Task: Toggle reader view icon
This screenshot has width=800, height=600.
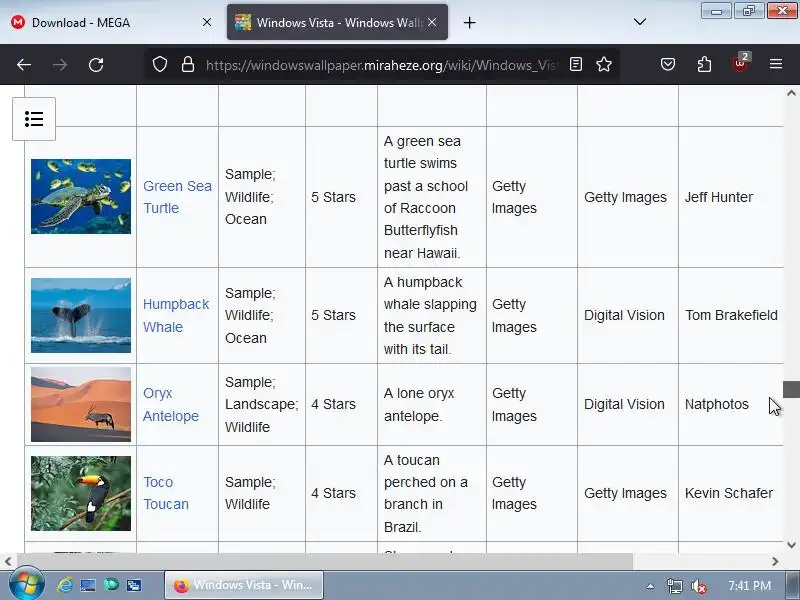Action: [576, 64]
